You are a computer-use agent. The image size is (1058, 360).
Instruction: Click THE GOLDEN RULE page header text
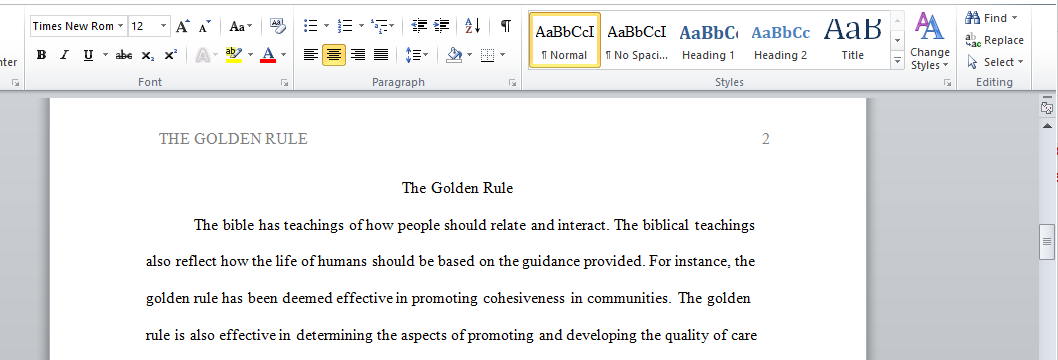coord(233,140)
